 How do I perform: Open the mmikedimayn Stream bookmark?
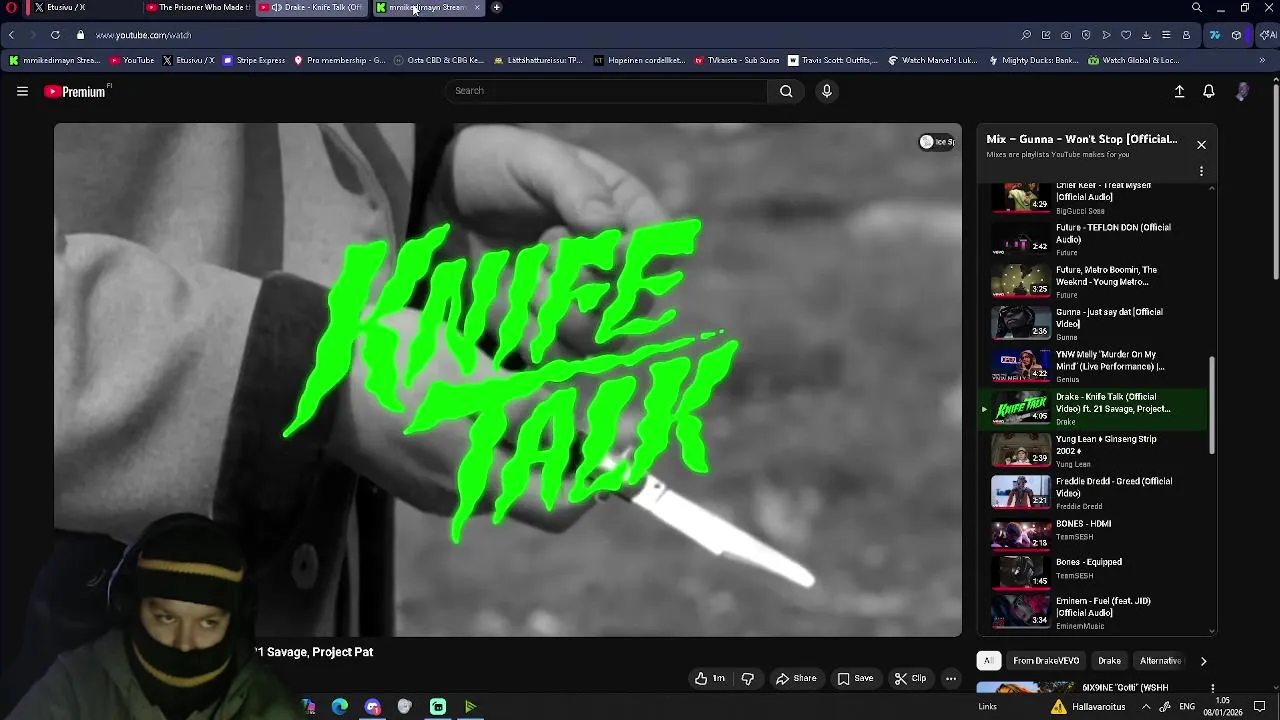click(x=56, y=60)
